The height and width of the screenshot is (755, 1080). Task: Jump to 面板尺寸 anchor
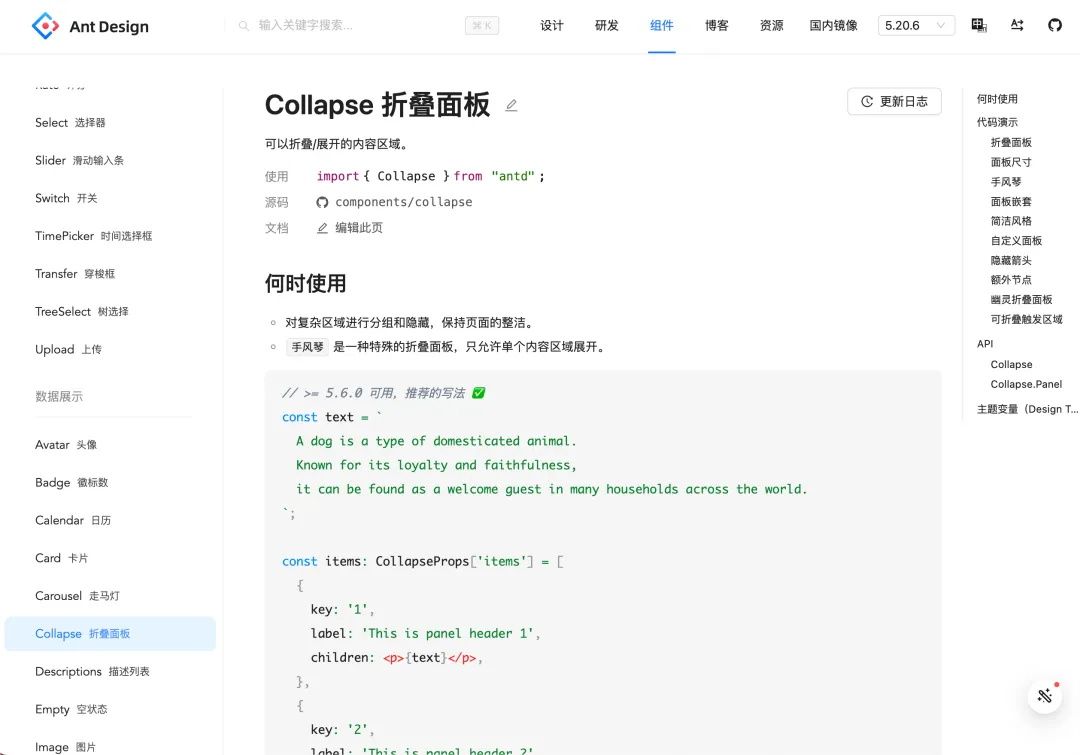[x=1011, y=163]
